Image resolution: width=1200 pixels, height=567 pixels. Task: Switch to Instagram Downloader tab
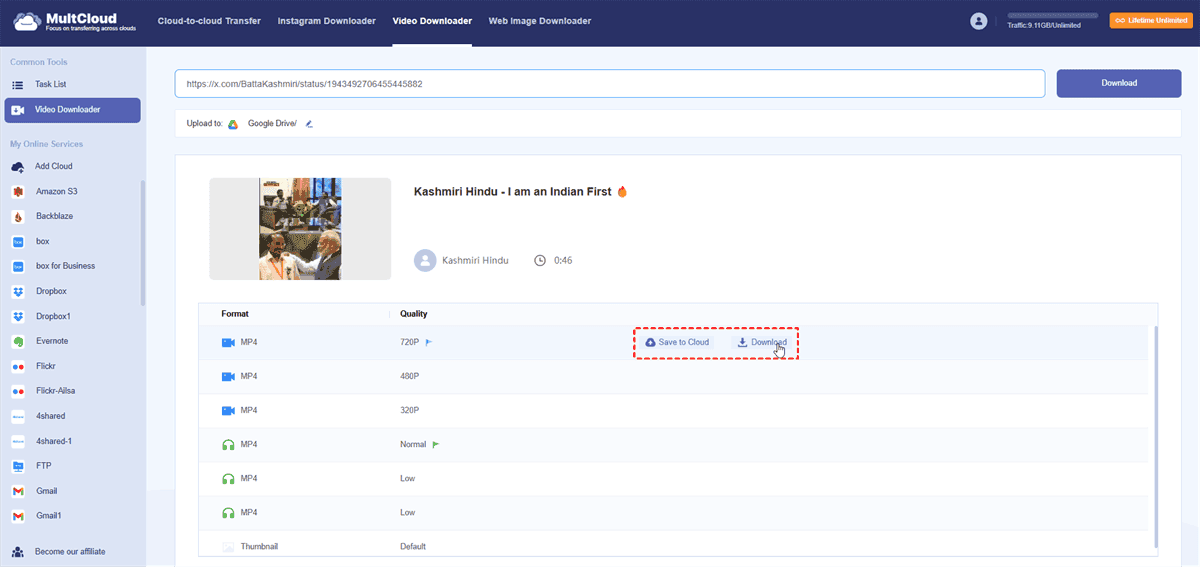327,21
